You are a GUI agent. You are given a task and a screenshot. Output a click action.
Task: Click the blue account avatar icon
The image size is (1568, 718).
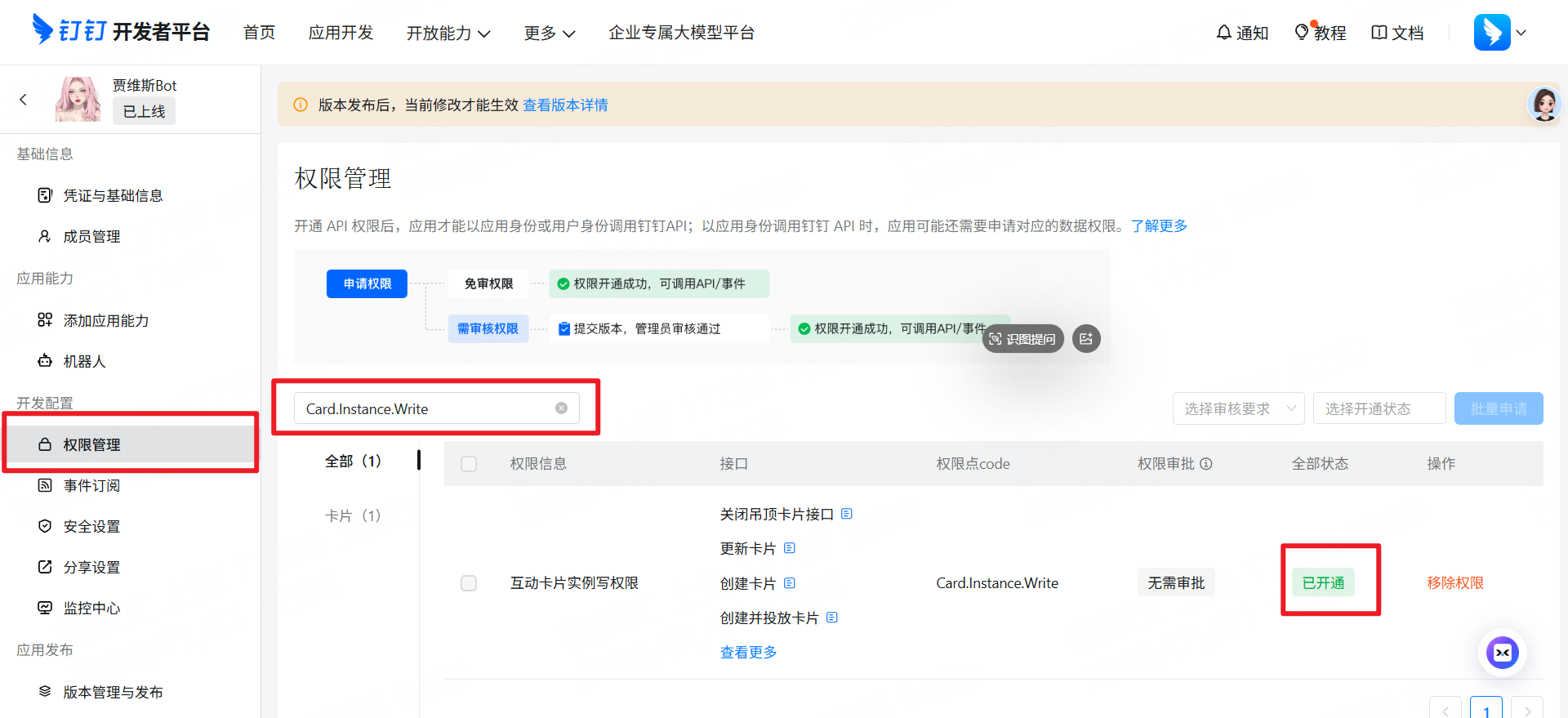[x=1492, y=33]
